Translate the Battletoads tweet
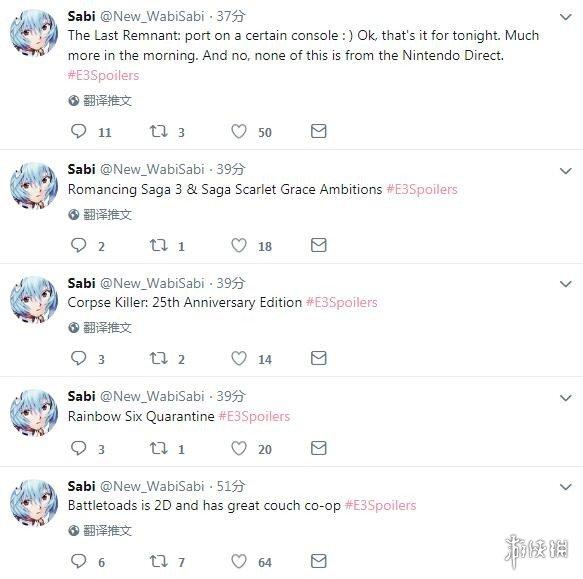 tap(100, 530)
